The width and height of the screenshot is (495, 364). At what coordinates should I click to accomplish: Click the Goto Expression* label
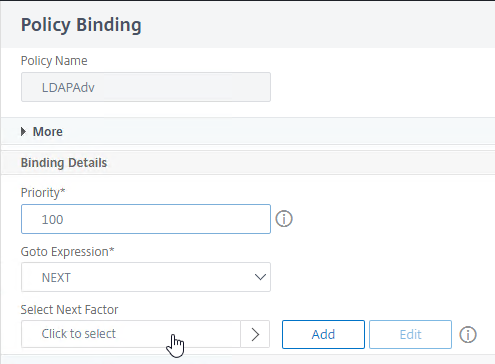point(68,252)
